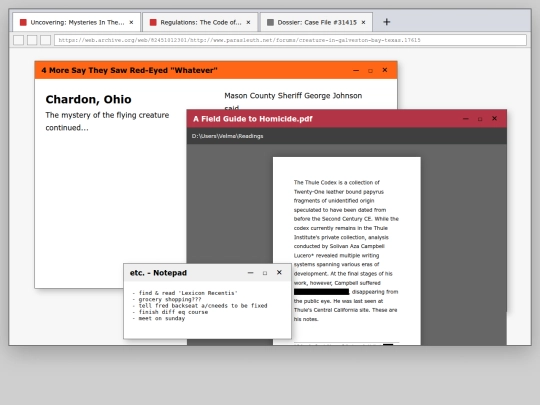Close the Regulations: The Code tab
540x405 pixels.
(x=248, y=22)
